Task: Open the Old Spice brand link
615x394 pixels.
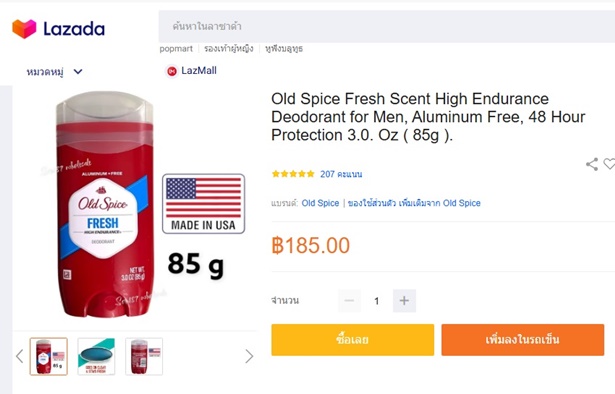Action: click(x=320, y=203)
